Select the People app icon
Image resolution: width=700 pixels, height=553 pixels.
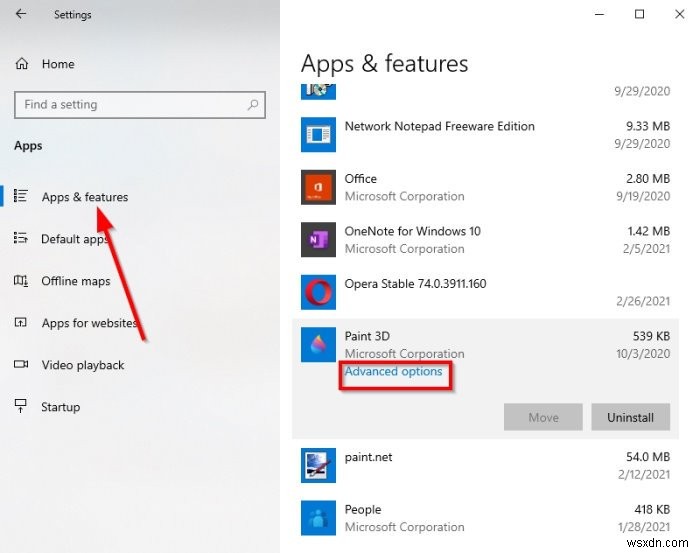[318, 518]
